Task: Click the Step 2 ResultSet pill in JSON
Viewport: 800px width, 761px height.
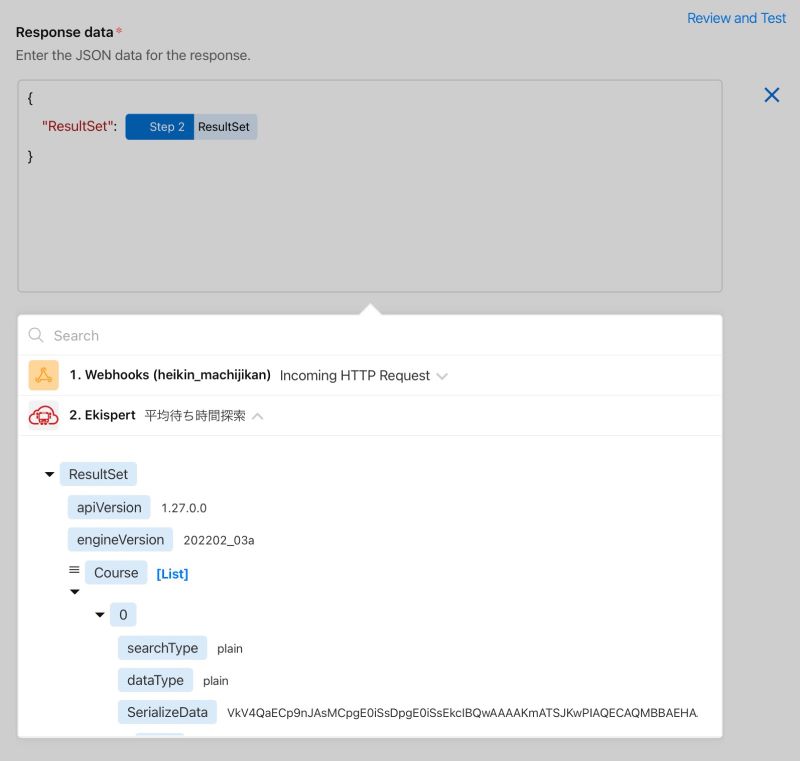Action: pyautogui.click(x=191, y=126)
